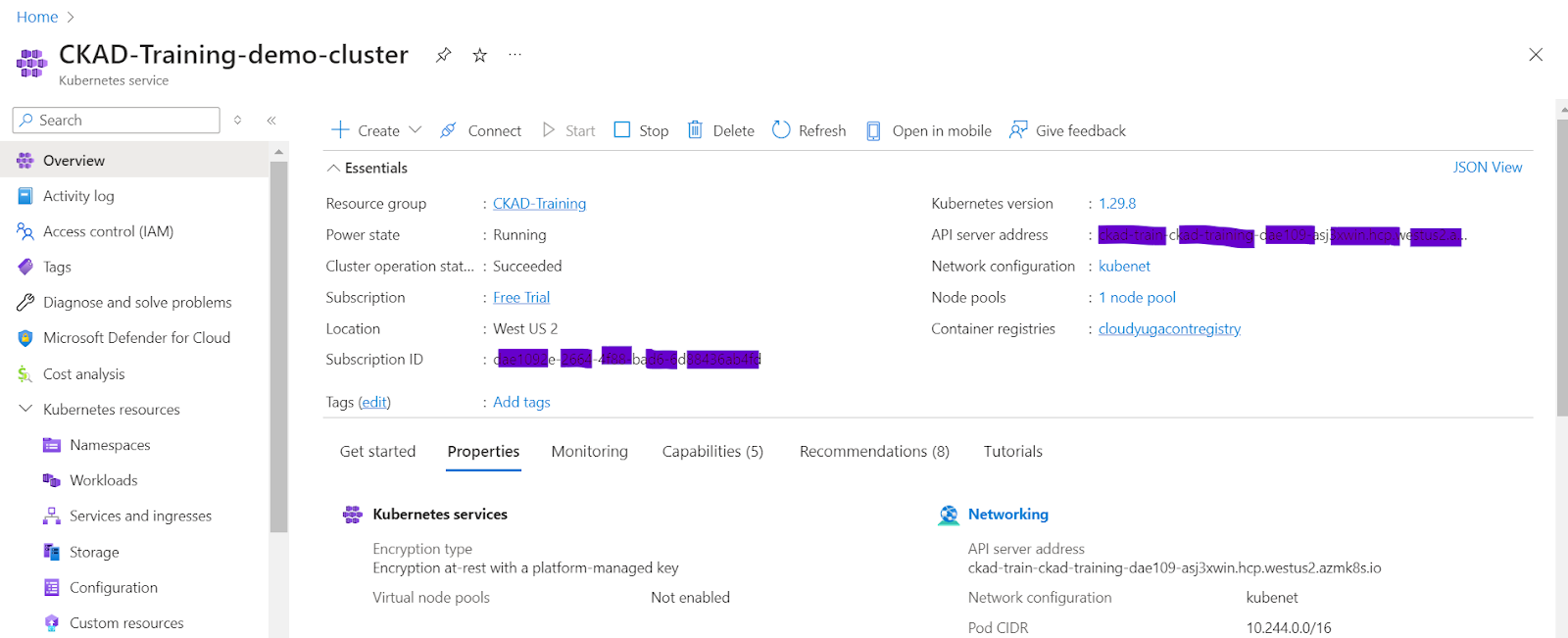Click the sidebar scroll-up arrow

278,152
